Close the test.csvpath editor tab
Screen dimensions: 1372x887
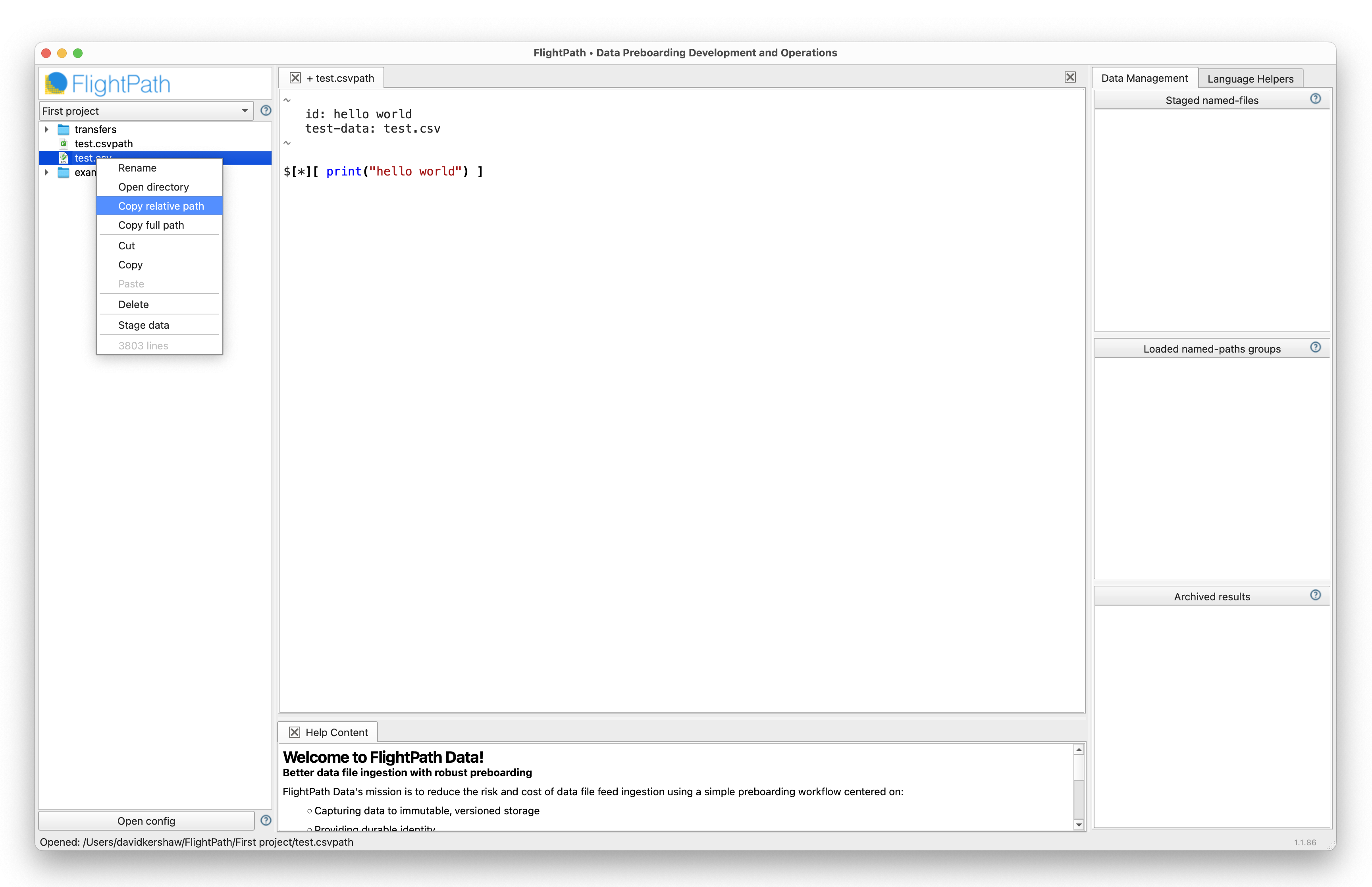295,78
